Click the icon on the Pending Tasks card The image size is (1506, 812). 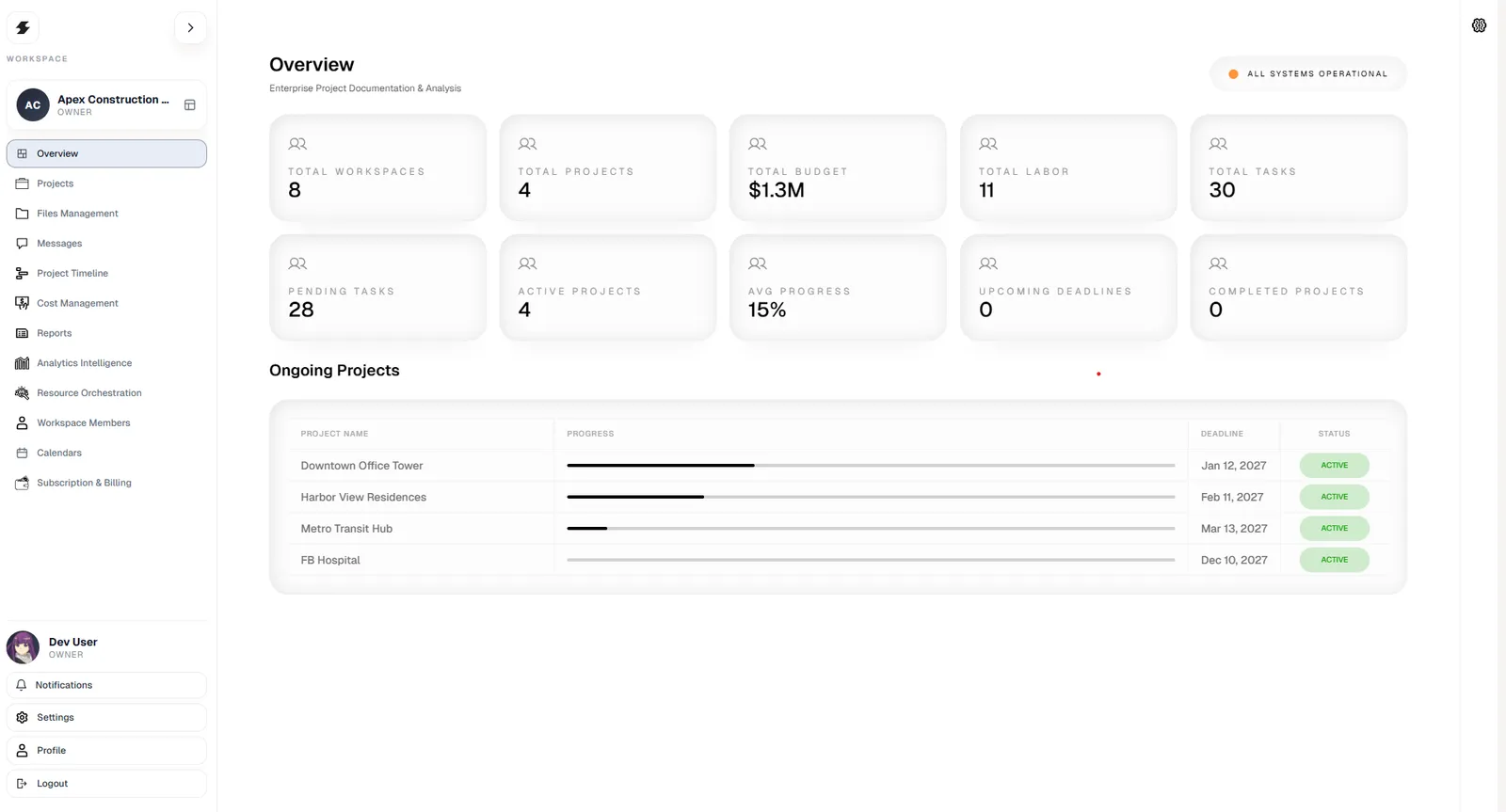[x=297, y=263]
